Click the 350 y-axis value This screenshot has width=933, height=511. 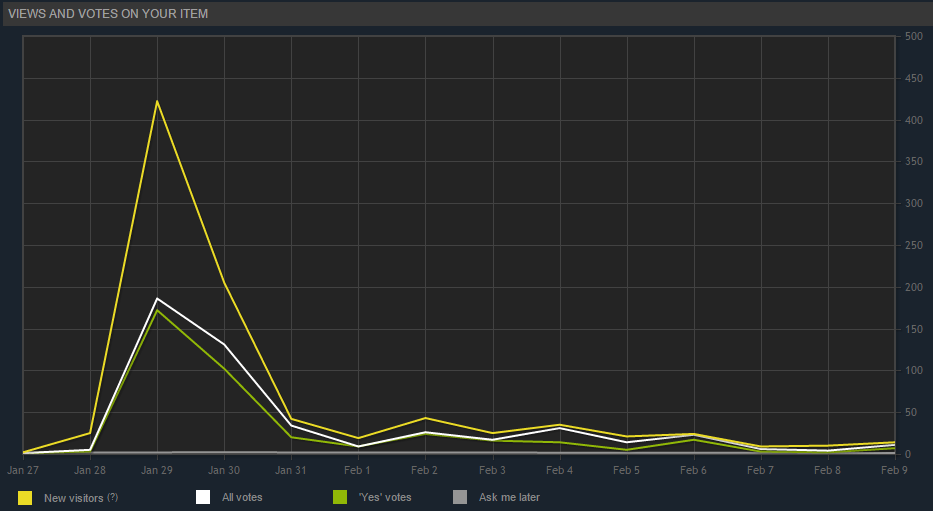click(x=914, y=161)
